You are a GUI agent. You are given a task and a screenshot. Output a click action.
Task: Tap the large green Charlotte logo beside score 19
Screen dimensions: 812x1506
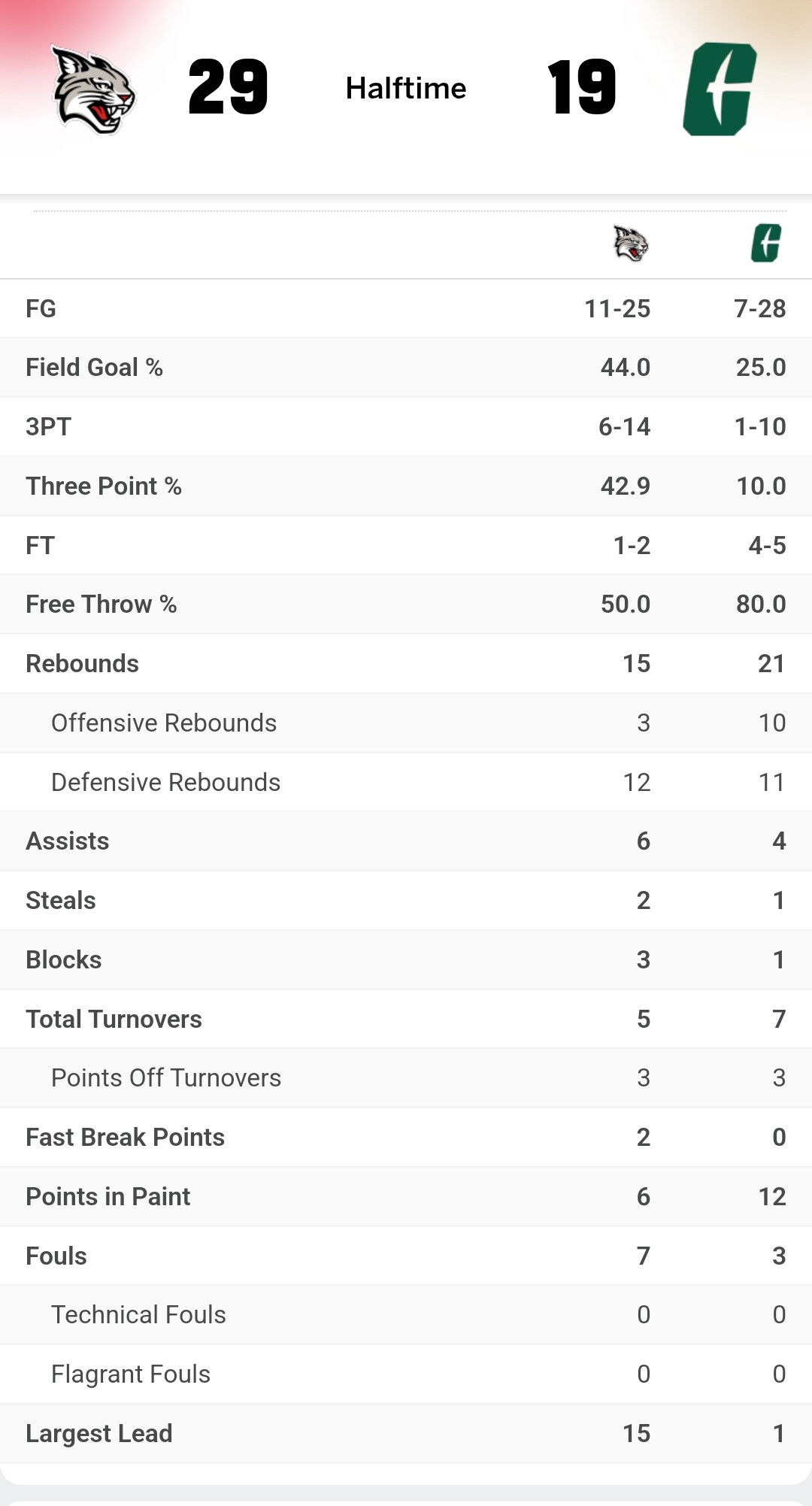coord(720,89)
